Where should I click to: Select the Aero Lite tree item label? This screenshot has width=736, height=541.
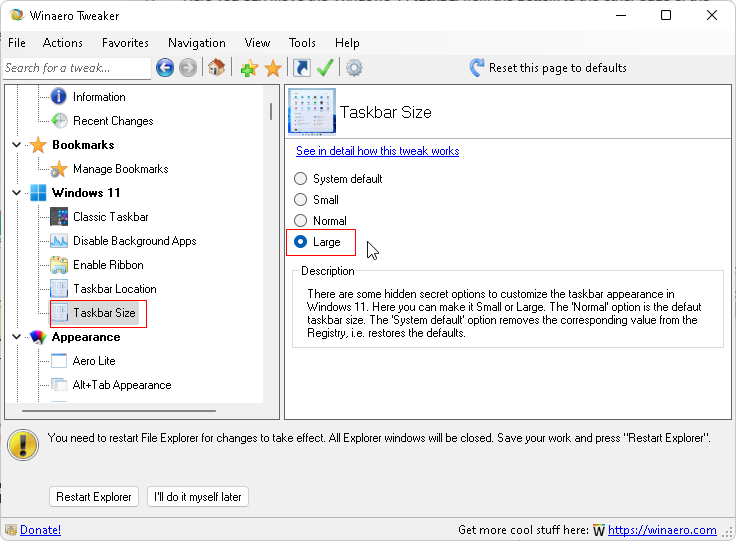click(94, 361)
